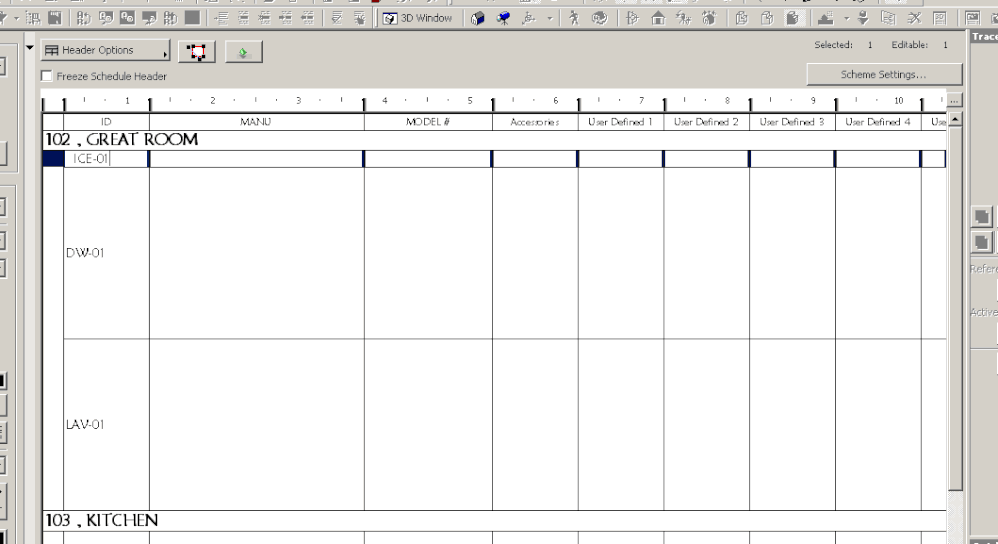The height and width of the screenshot is (544, 998).
Task: Select the LAV-01 row ID cell
Action: tap(106, 424)
